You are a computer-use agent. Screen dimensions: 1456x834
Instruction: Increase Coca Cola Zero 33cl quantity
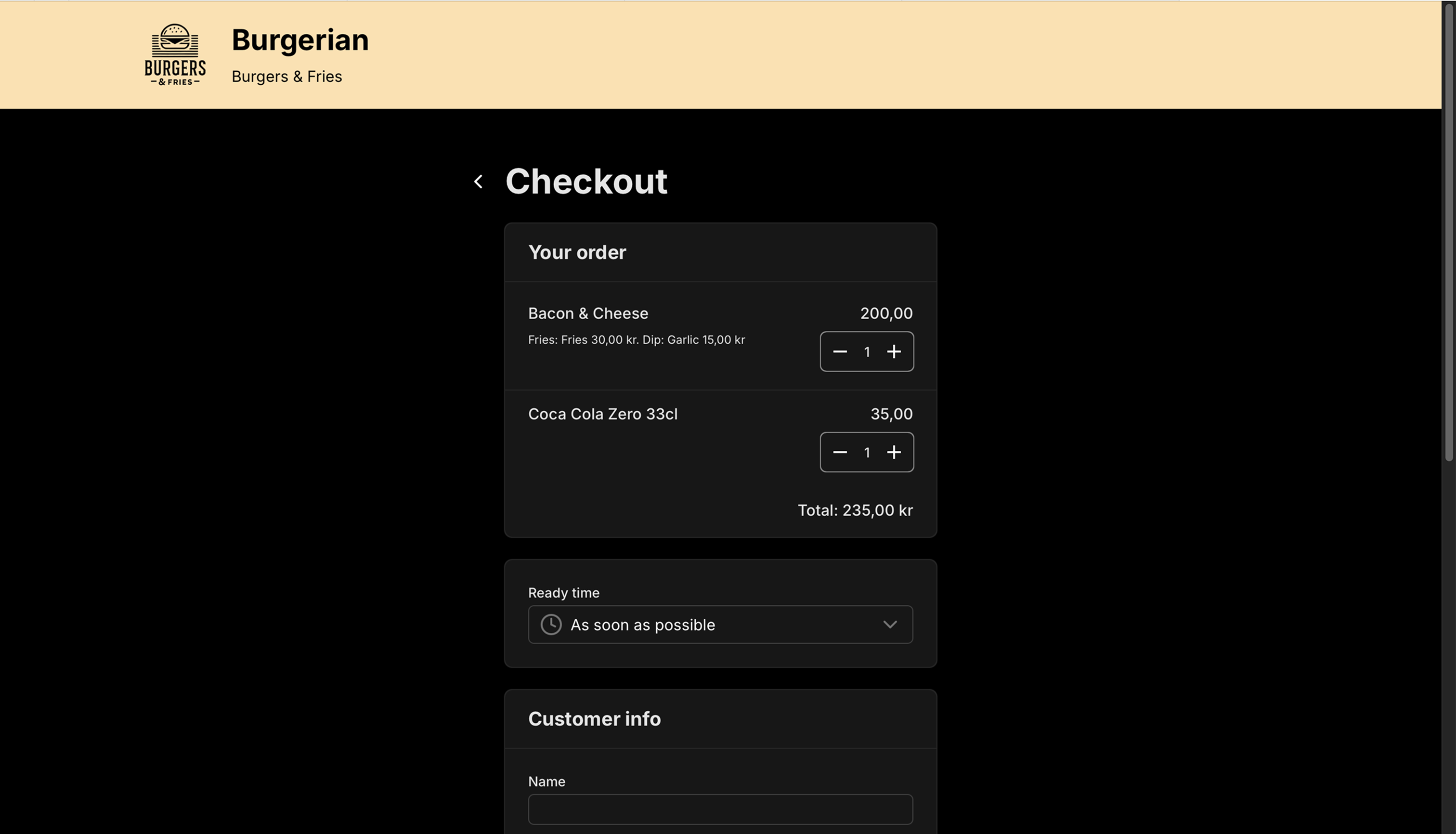click(x=894, y=453)
